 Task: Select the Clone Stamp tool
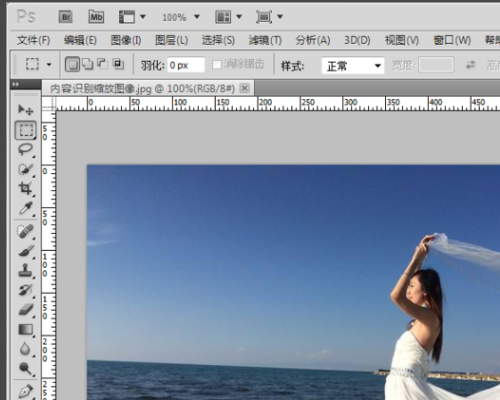[x=25, y=271]
